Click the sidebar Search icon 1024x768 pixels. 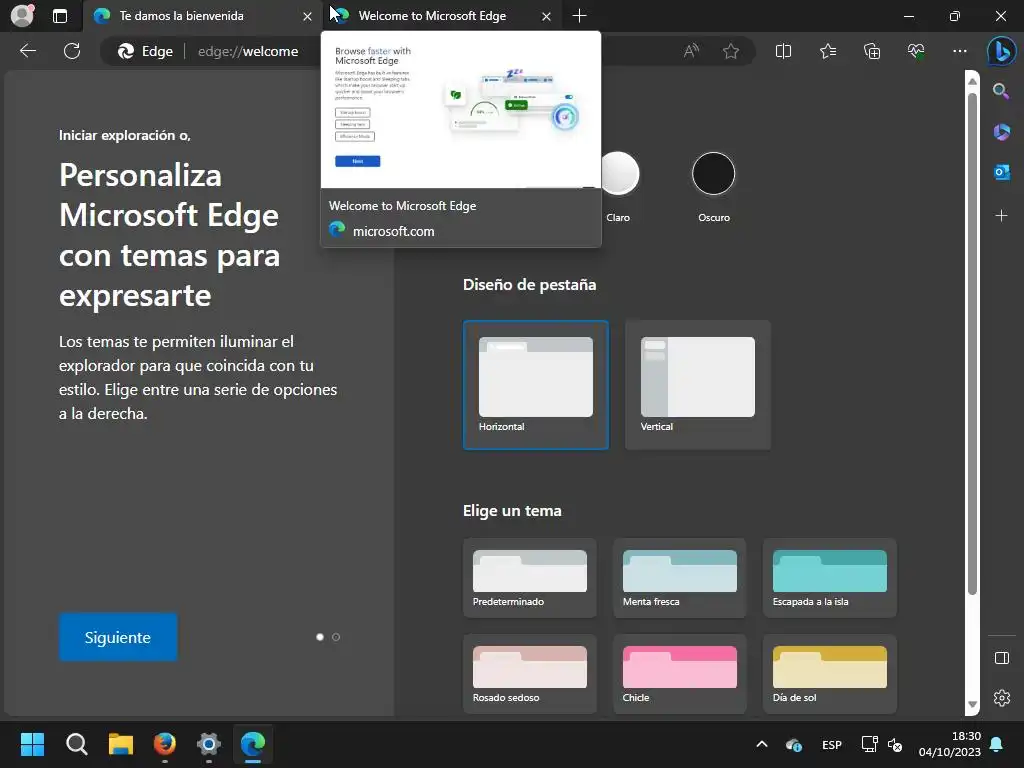(1001, 91)
